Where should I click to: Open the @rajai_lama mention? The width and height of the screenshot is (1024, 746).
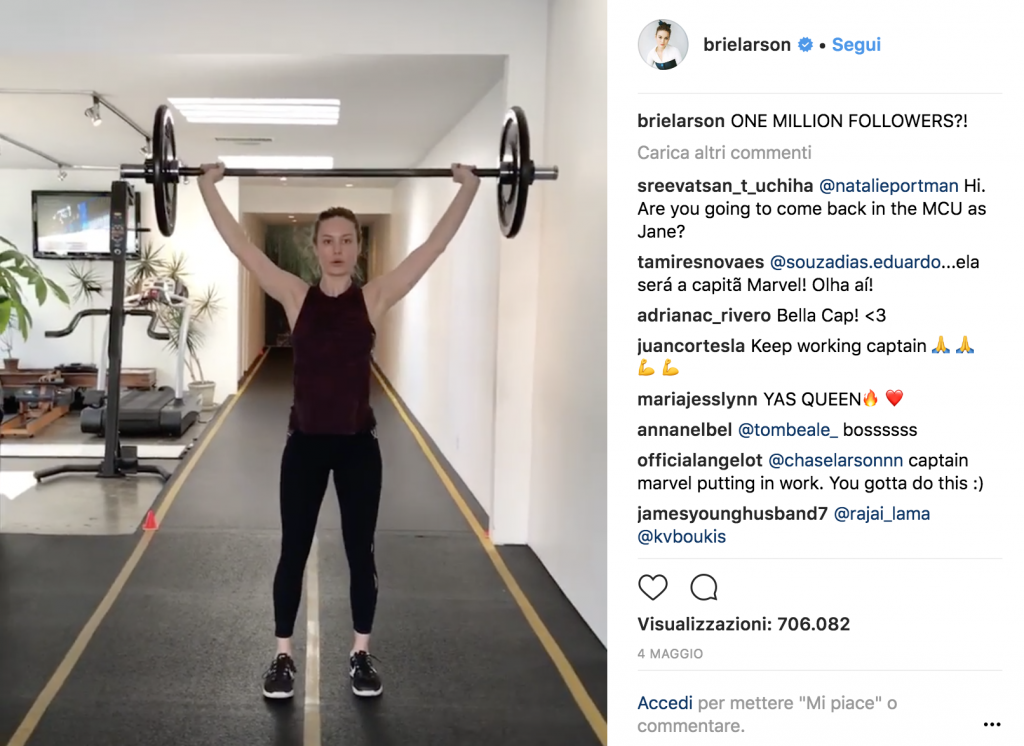pyautogui.click(x=882, y=514)
